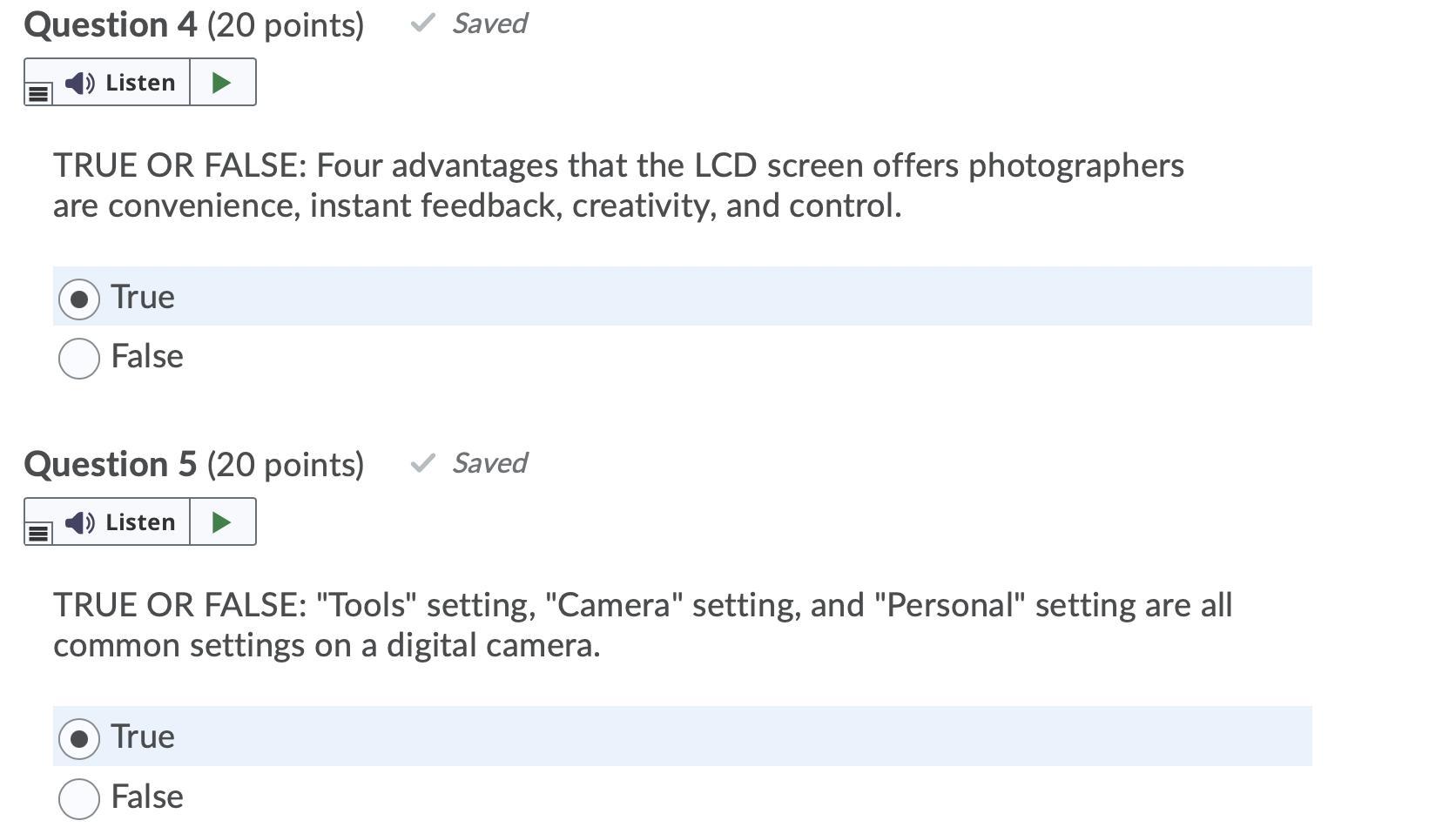This screenshot has height=834, width=1456.
Task: Click the "Question 4" heading
Action: (111, 24)
